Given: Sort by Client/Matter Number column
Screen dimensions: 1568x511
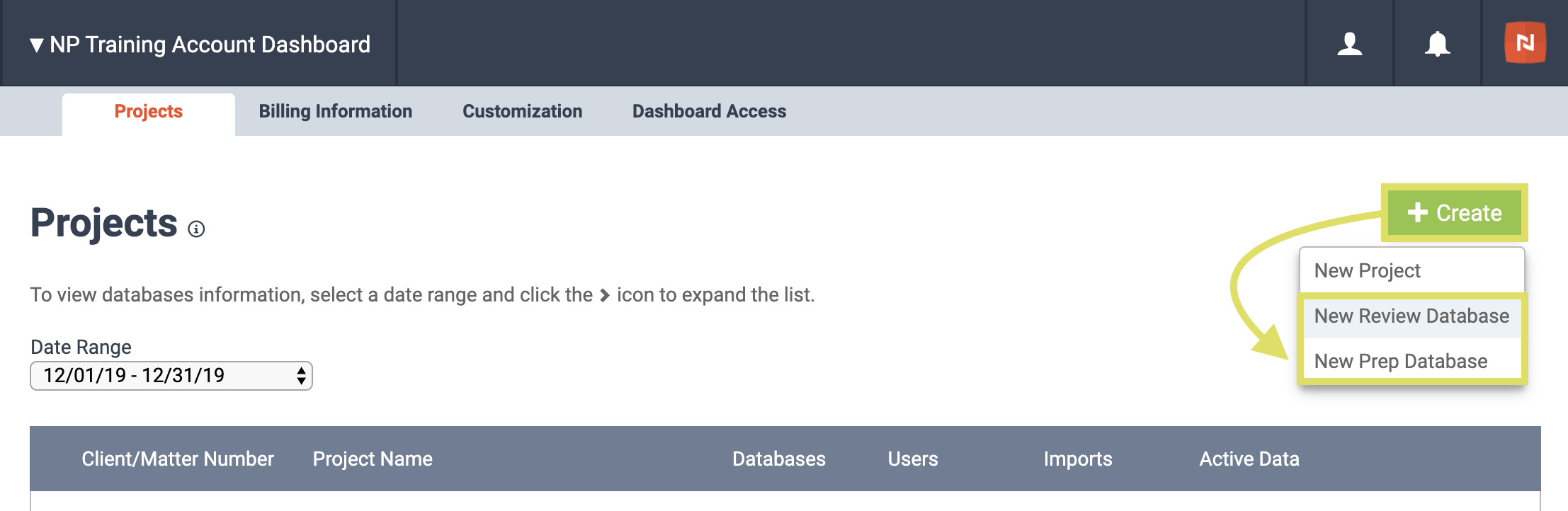Looking at the screenshot, I should click(x=178, y=459).
